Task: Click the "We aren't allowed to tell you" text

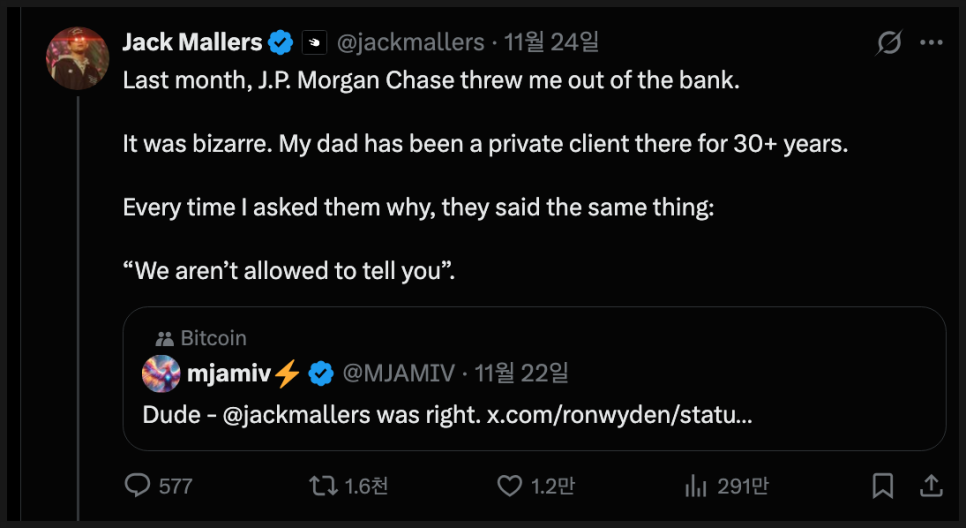Action: click(x=289, y=272)
